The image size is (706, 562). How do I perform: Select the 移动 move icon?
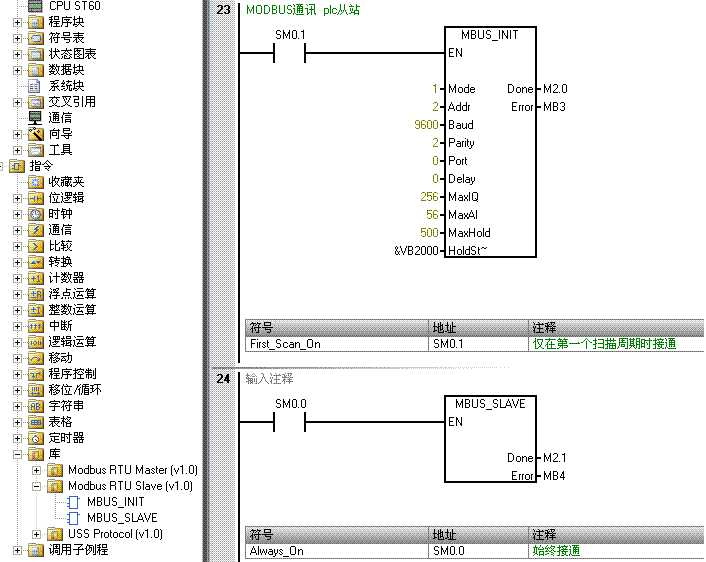pyautogui.click(x=36, y=358)
